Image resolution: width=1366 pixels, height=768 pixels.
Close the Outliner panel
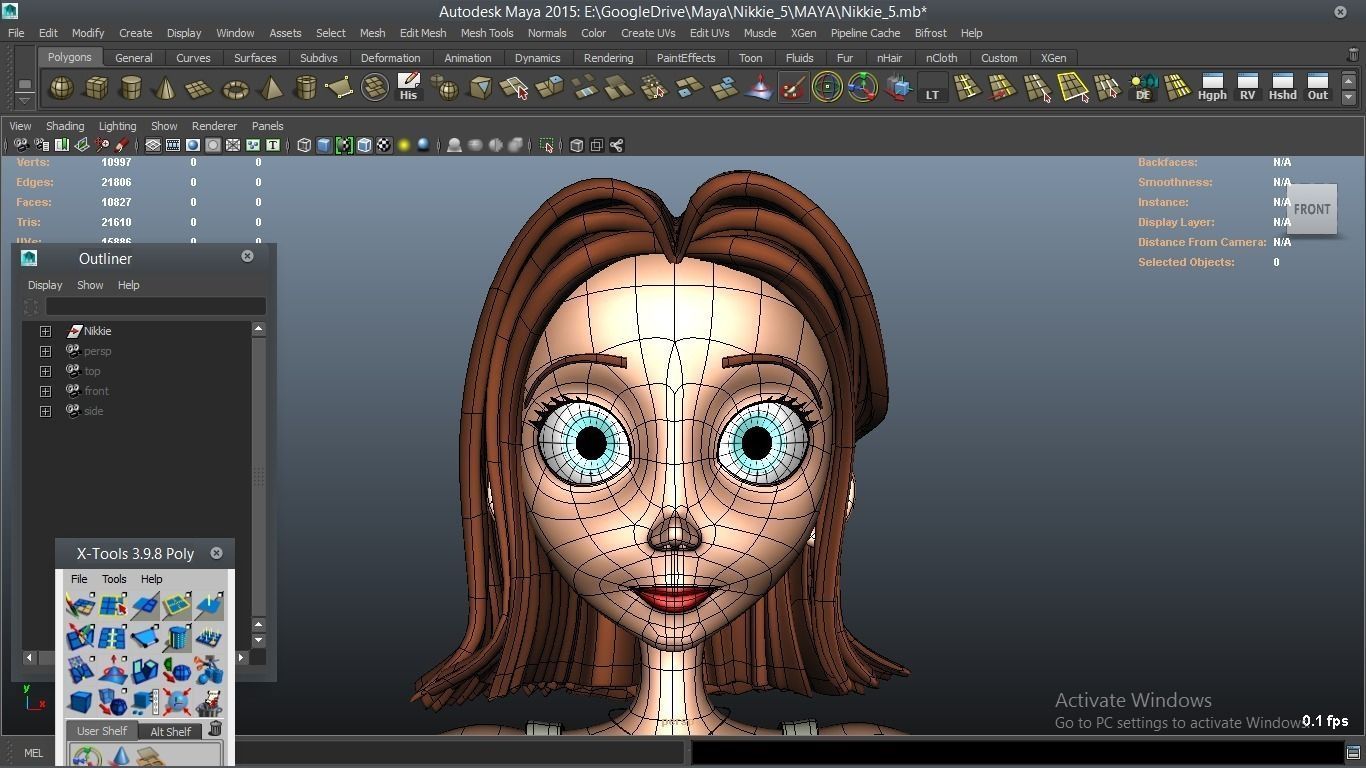(247, 256)
